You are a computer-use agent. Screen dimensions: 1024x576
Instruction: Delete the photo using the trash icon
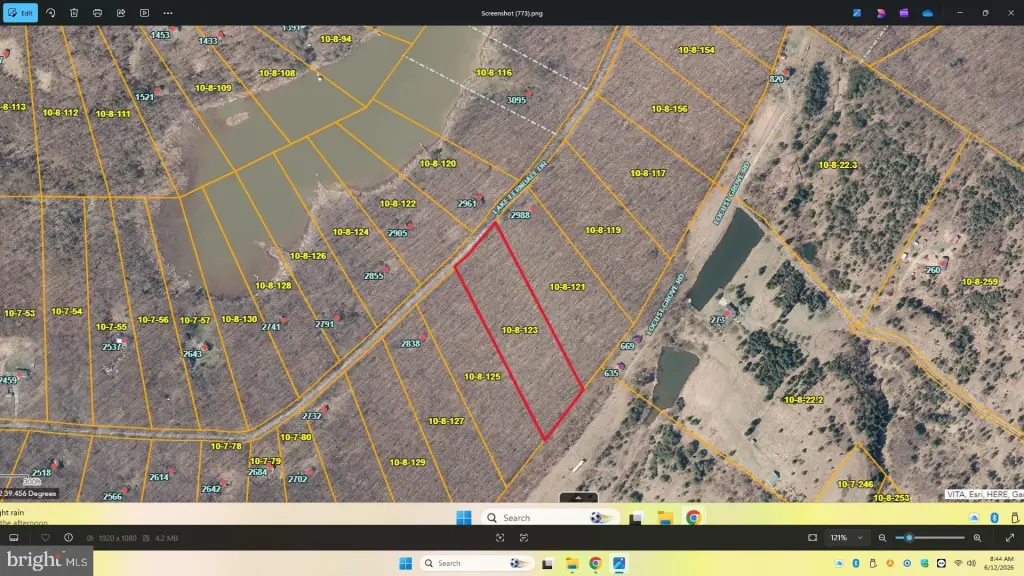74,12
